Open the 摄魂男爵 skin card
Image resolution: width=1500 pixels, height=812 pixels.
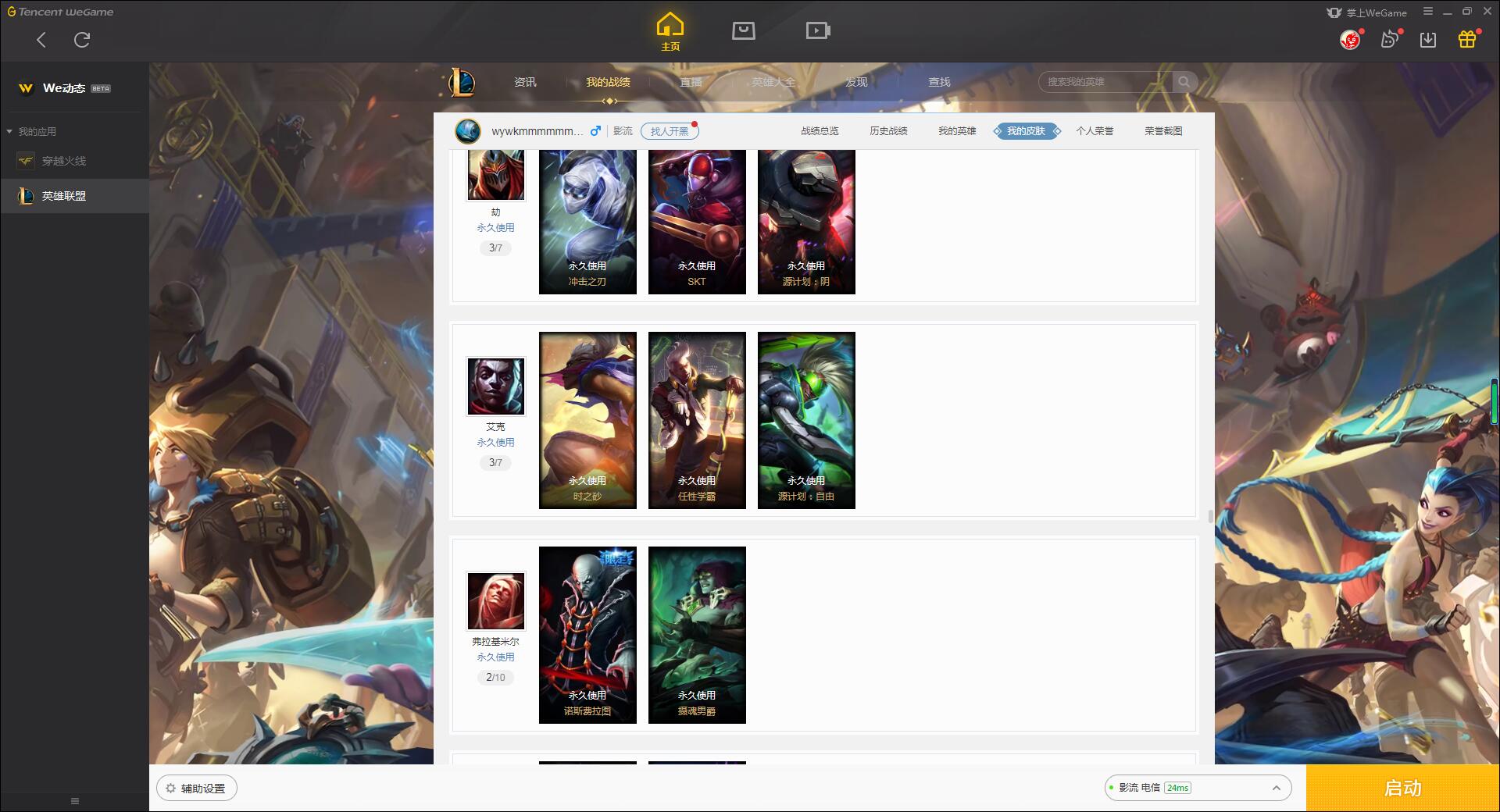click(697, 635)
